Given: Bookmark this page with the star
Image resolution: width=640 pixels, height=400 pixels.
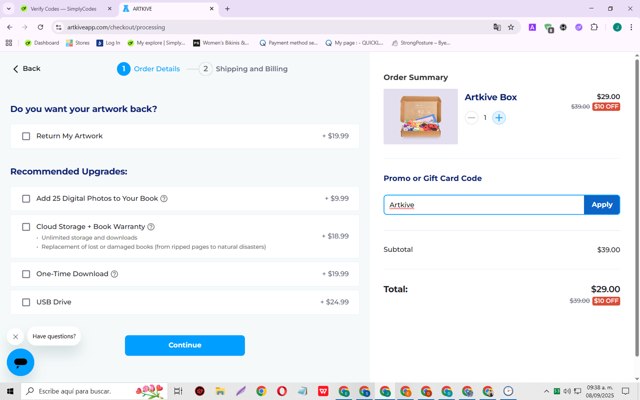Looking at the screenshot, I should point(511,27).
